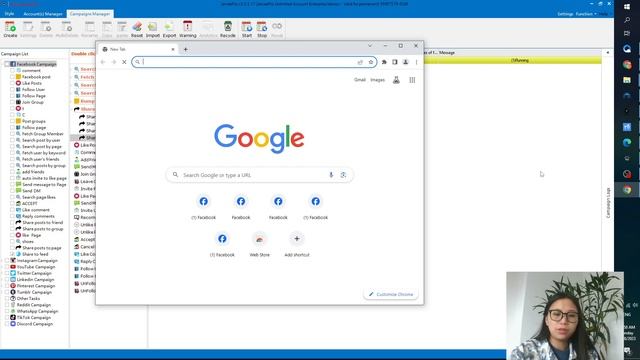Open the Style menu tab
This screenshot has width=640, height=360.
(9, 14)
